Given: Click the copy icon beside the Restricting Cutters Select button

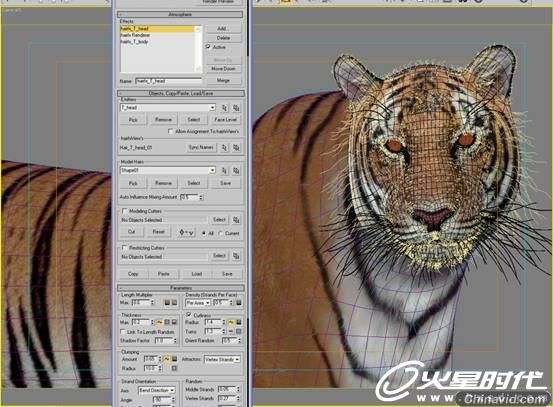Looking at the screenshot, I should pos(236,256).
